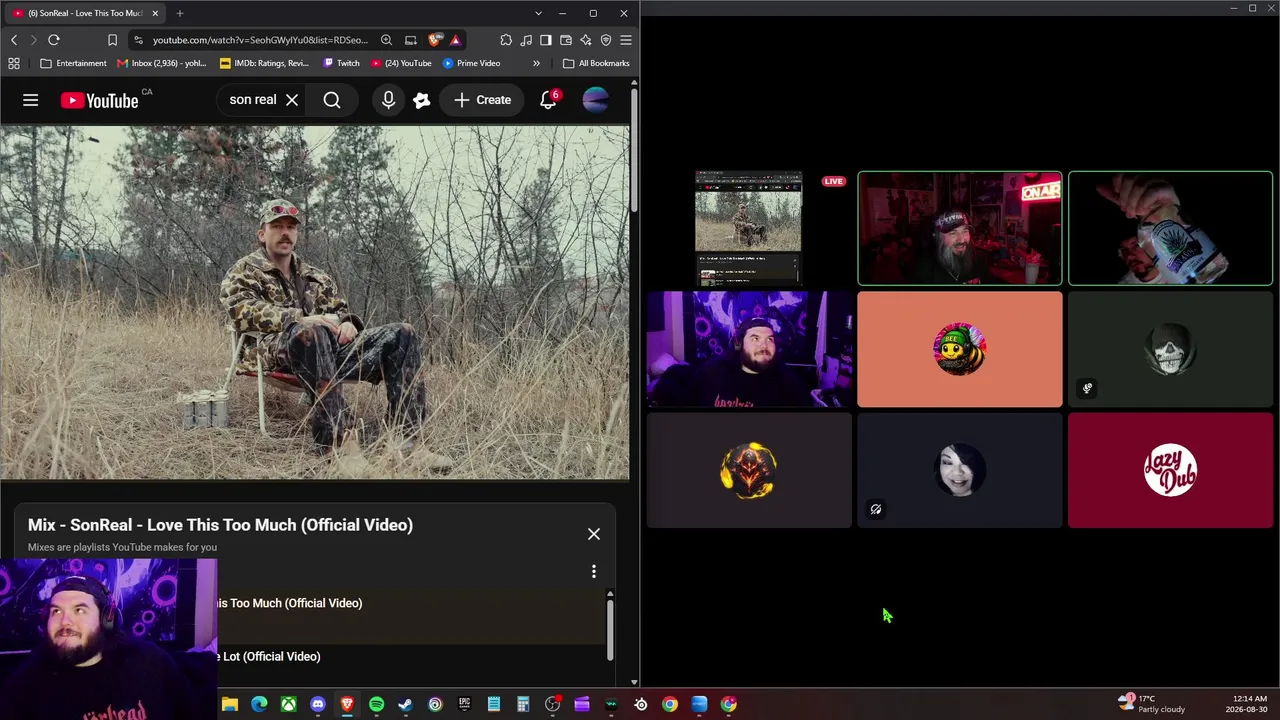The width and height of the screenshot is (1280, 720).
Task: Open the Gmail Inbox bookmark
Action: click(162, 63)
